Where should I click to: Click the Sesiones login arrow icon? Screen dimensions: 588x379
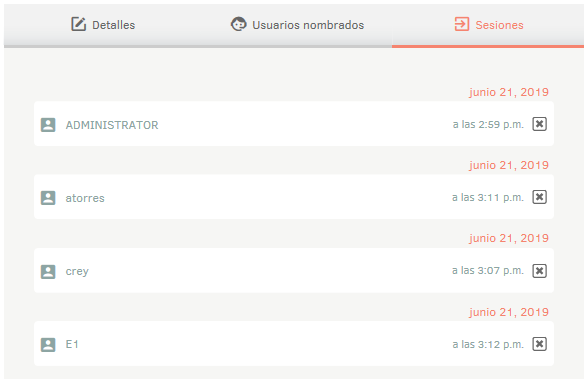(x=462, y=24)
